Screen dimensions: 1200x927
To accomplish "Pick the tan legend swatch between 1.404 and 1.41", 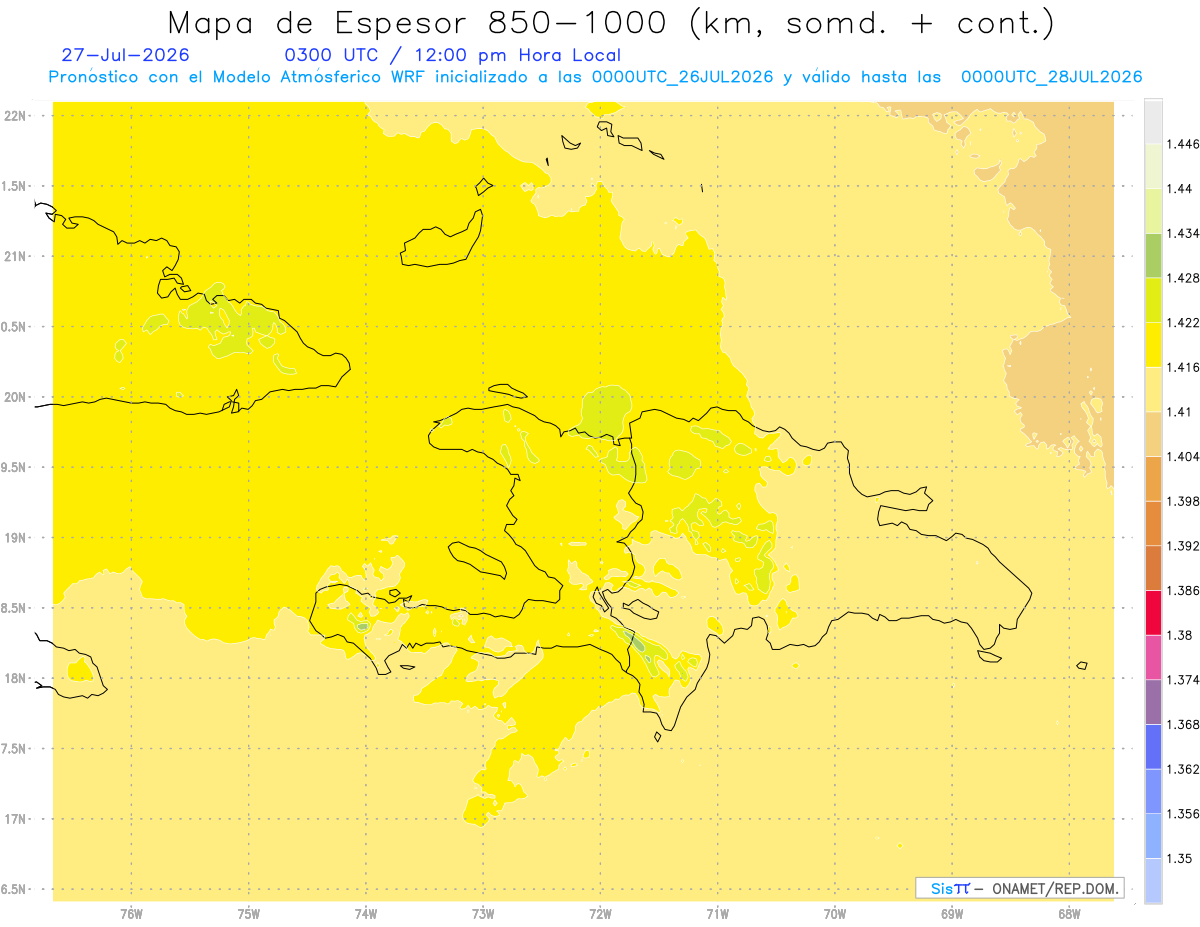I will click(1153, 434).
